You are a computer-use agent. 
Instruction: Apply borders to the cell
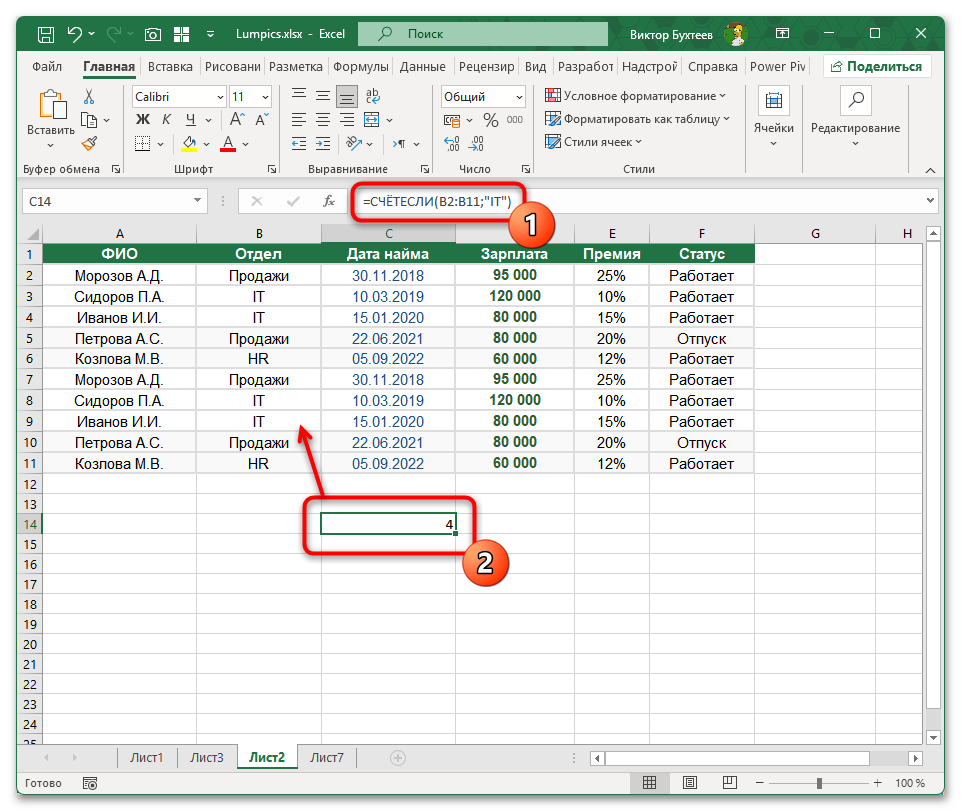click(143, 144)
